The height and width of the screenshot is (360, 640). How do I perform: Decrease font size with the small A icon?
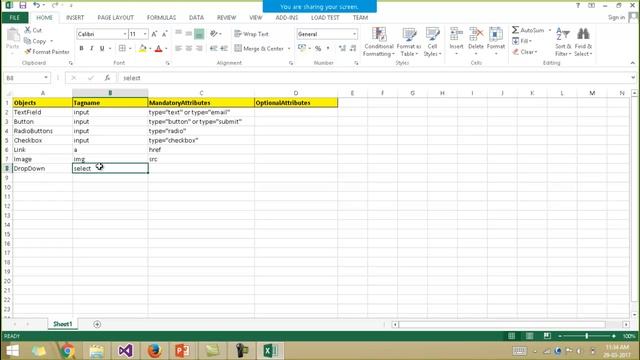(x=164, y=34)
